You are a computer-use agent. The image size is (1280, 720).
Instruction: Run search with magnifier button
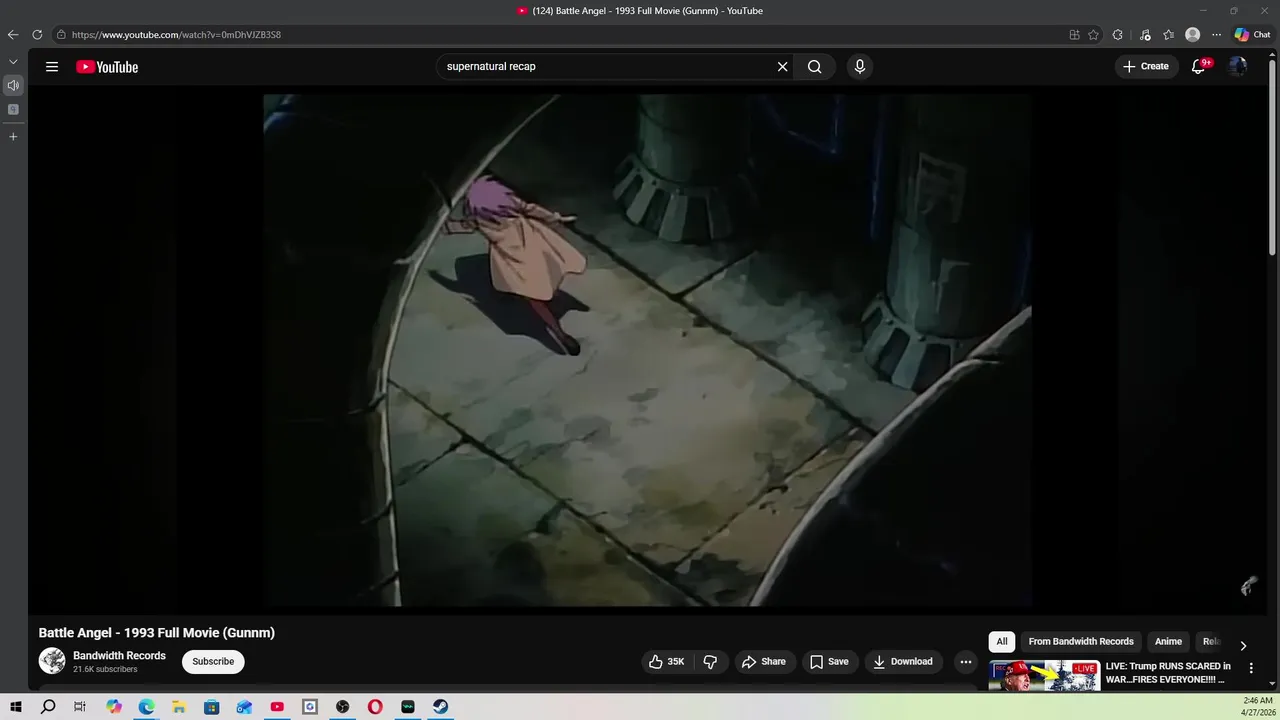point(815,67)
